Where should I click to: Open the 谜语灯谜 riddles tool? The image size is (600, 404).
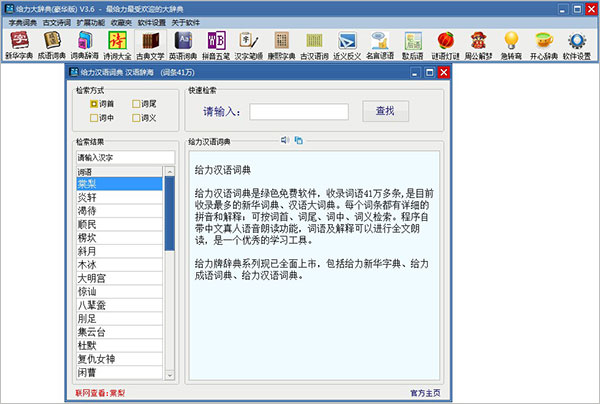445,46
